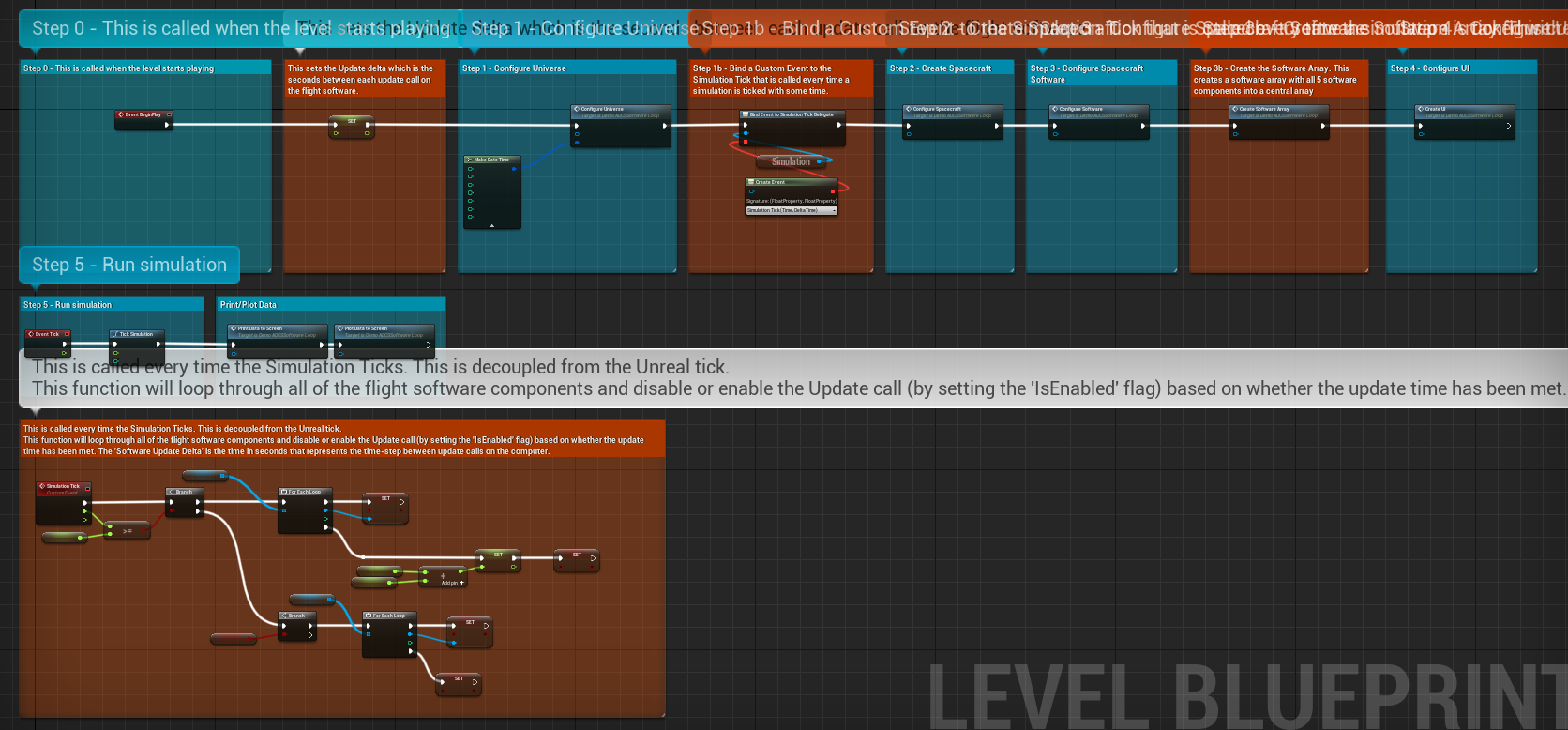The height and width of the screenshot is (730, 1568).
Task: Select the Create UI node
Action: pyautogui.click(x=1464, y=110)
